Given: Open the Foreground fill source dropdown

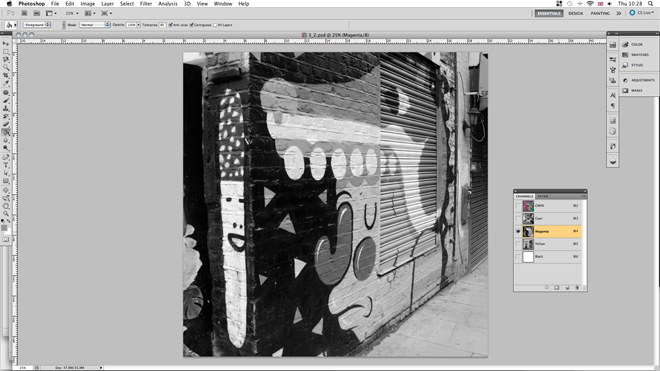Looking at the screenshot, I should pyautogui.click(x=37, y=25).
